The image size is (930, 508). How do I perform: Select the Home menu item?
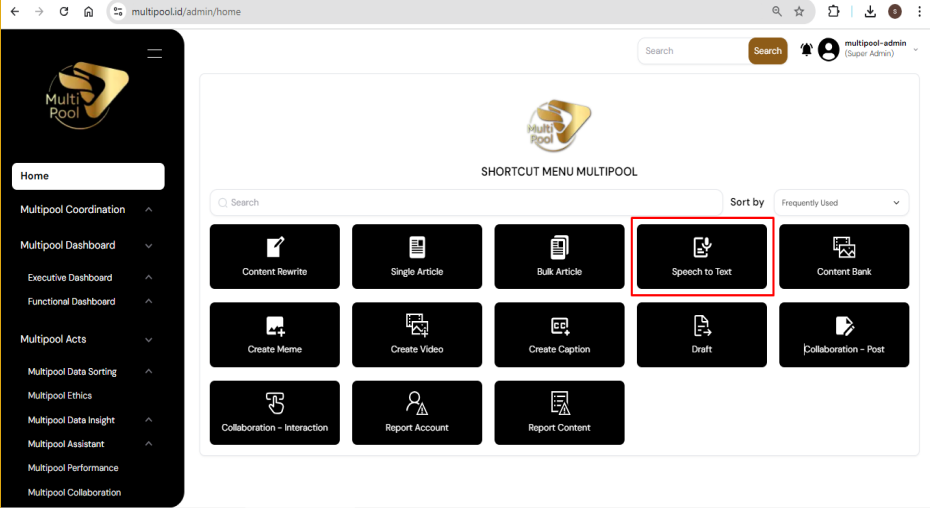88,176
